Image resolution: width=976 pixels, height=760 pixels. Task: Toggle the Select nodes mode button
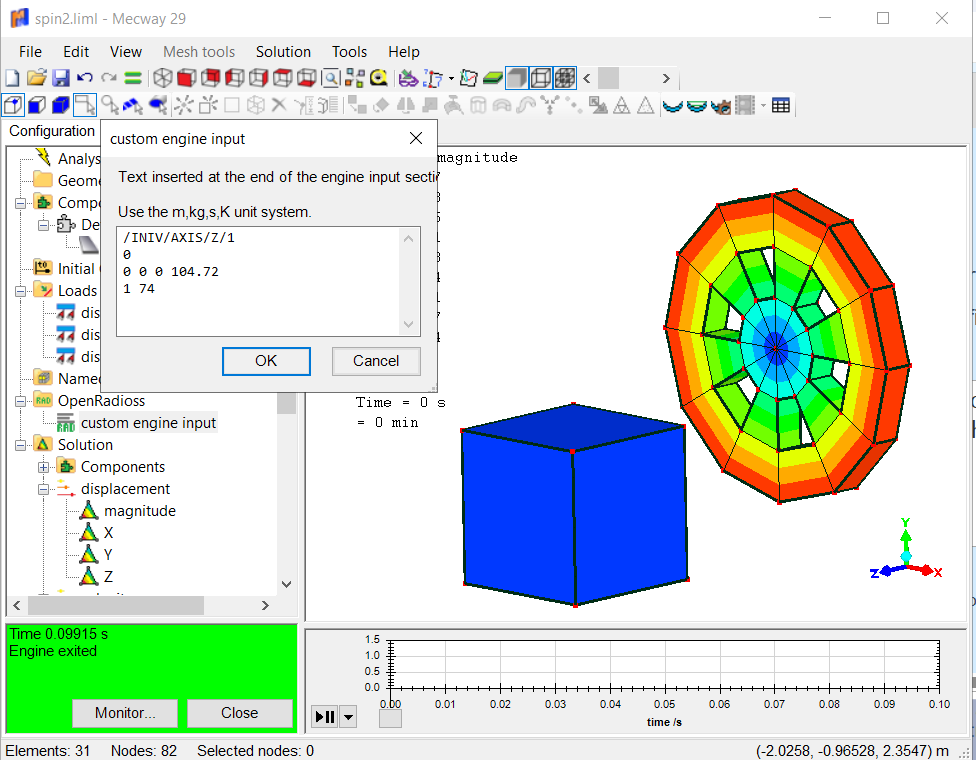pyautogui.click(x=13, y=105)
